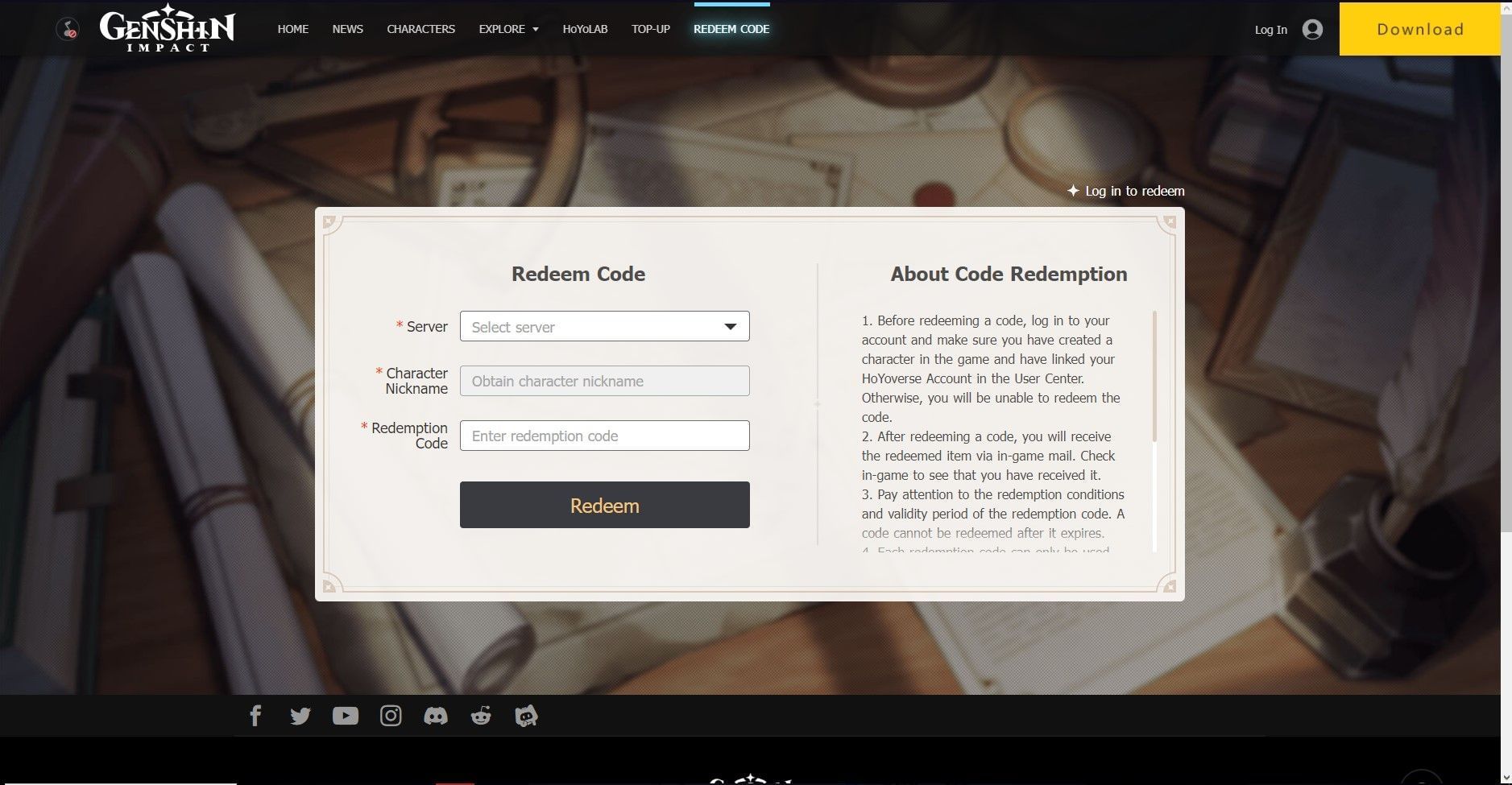
Task: Open the NEWS menu item
Action: pos(347,29)
